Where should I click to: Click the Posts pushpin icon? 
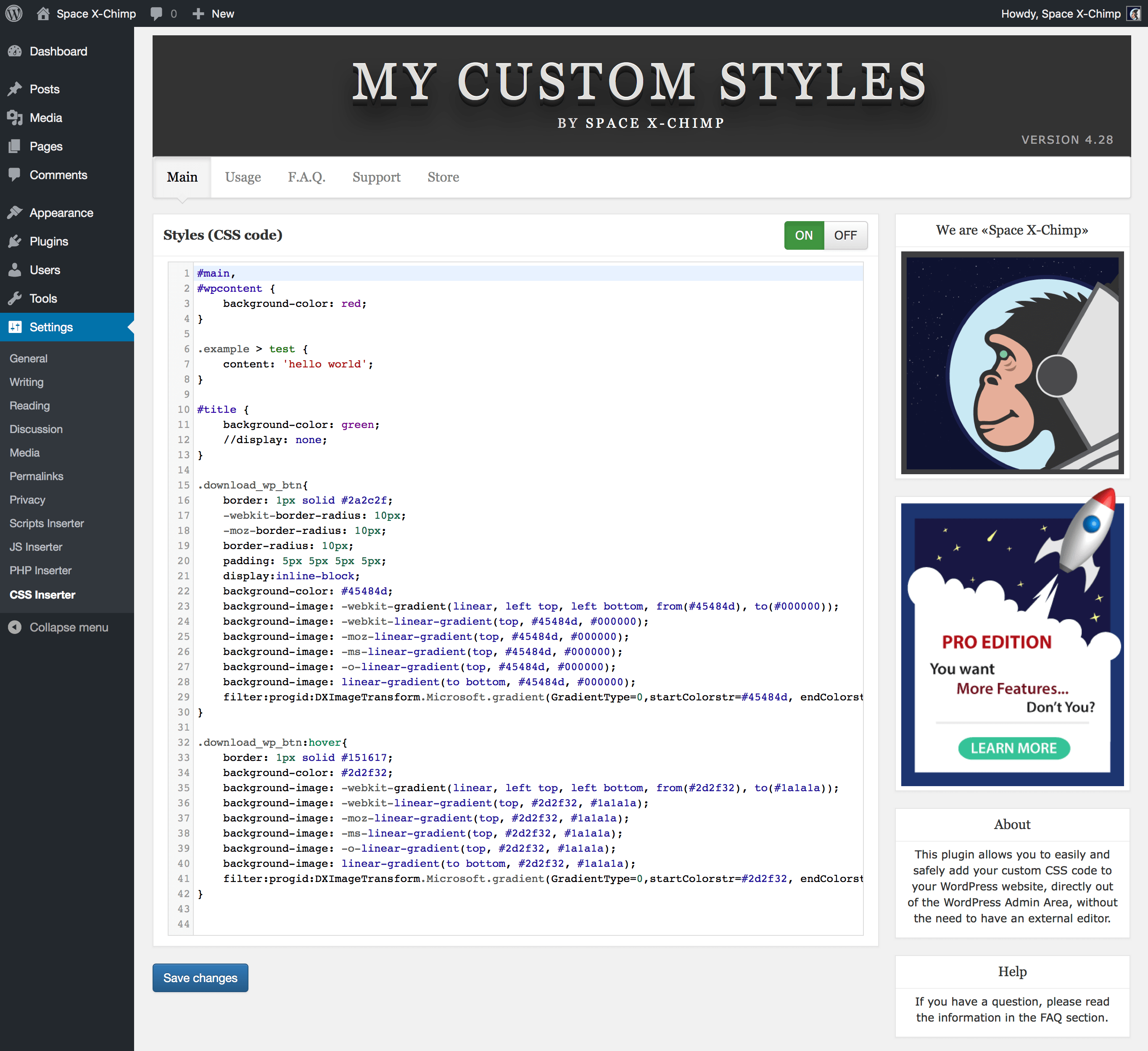pyautogui.click(x=15, y=89)
